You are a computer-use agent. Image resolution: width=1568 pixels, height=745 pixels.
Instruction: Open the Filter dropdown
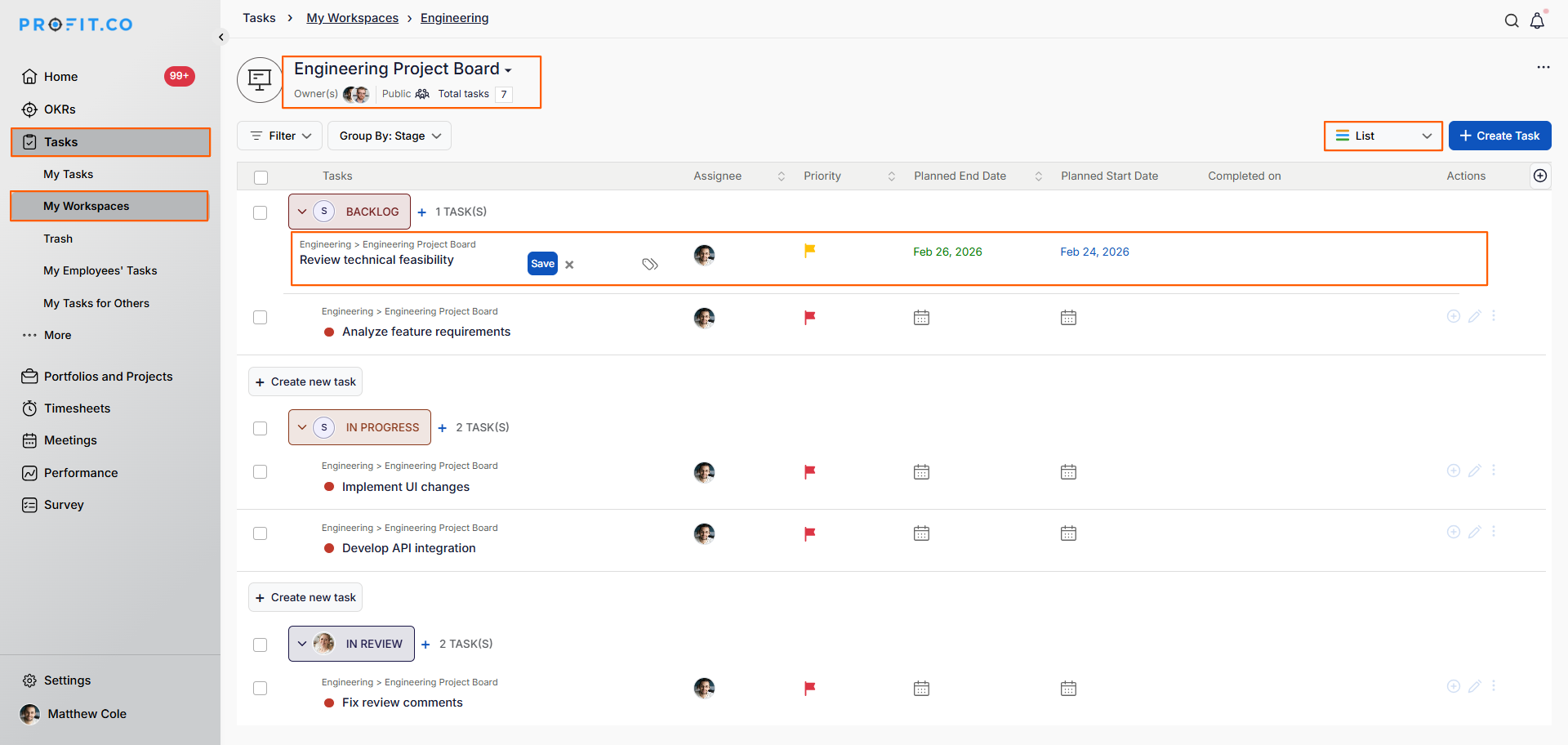[x=280, y=136]
